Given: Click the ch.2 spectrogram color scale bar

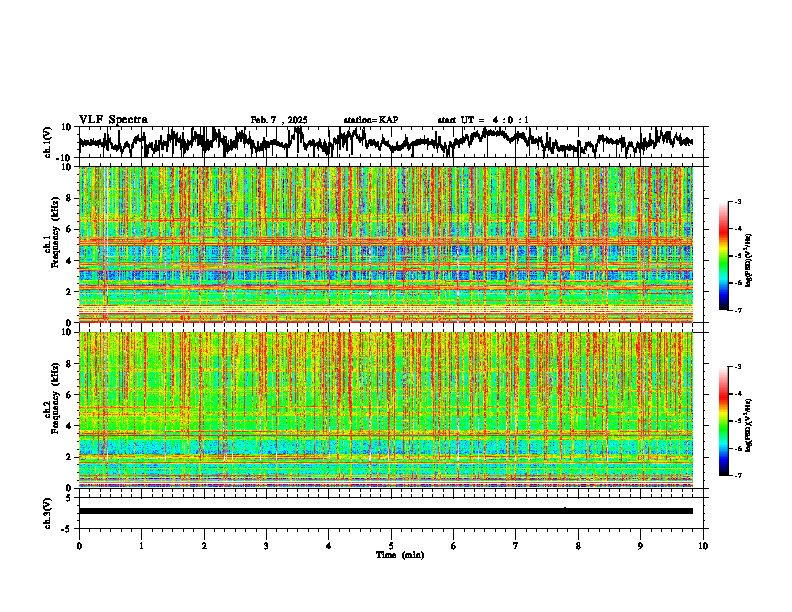Looking at the screenshot, I should pyautogui.click(x=723, y=421).
